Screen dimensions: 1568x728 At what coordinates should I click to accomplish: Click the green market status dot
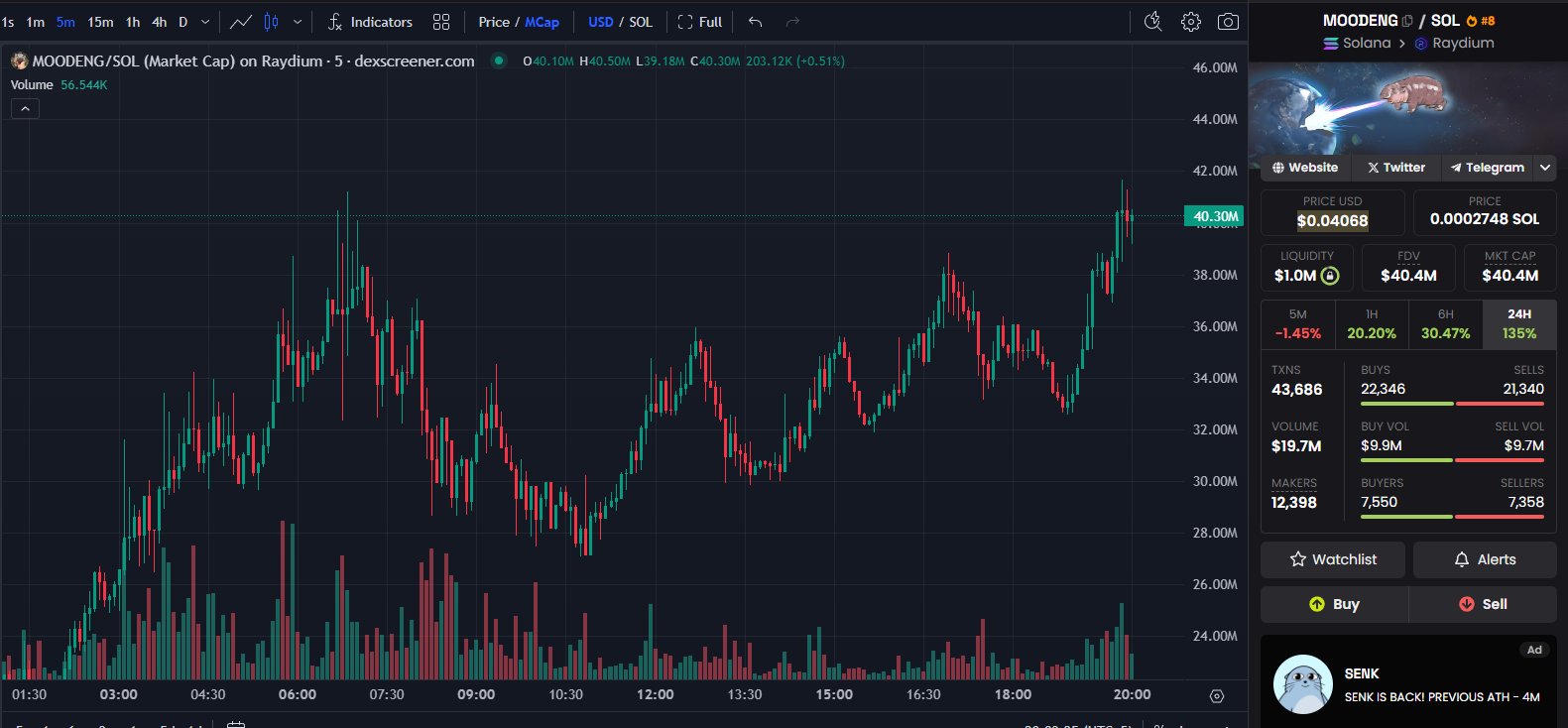(x=499, y=61)
